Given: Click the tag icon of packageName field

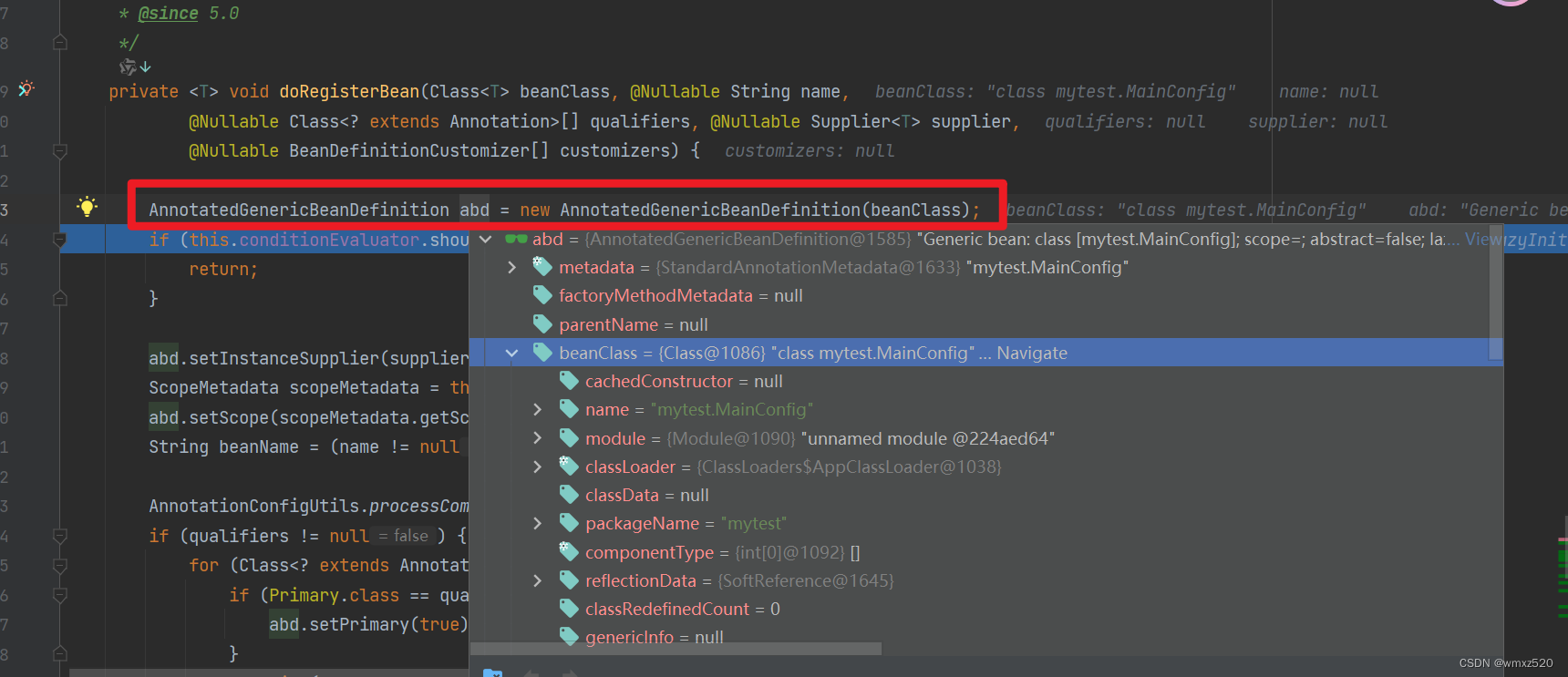Looking at the screenshot, I should (569, 522).
